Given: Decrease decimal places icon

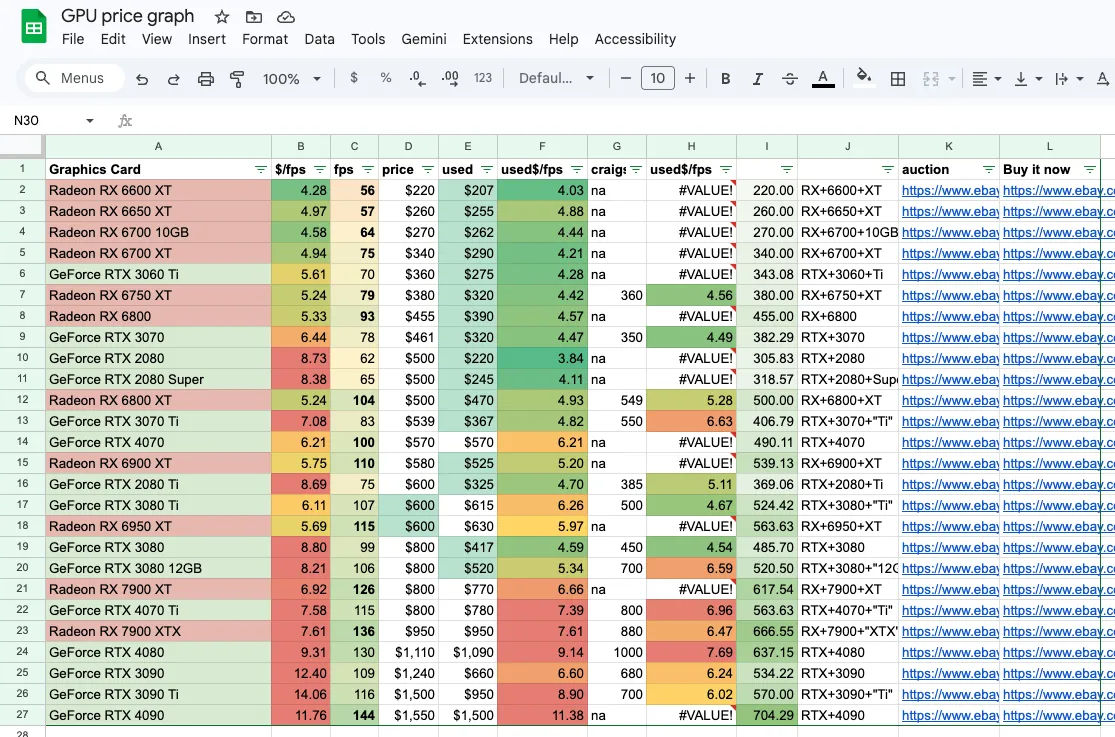Looking at the screenshot, I should pos(417,78).
